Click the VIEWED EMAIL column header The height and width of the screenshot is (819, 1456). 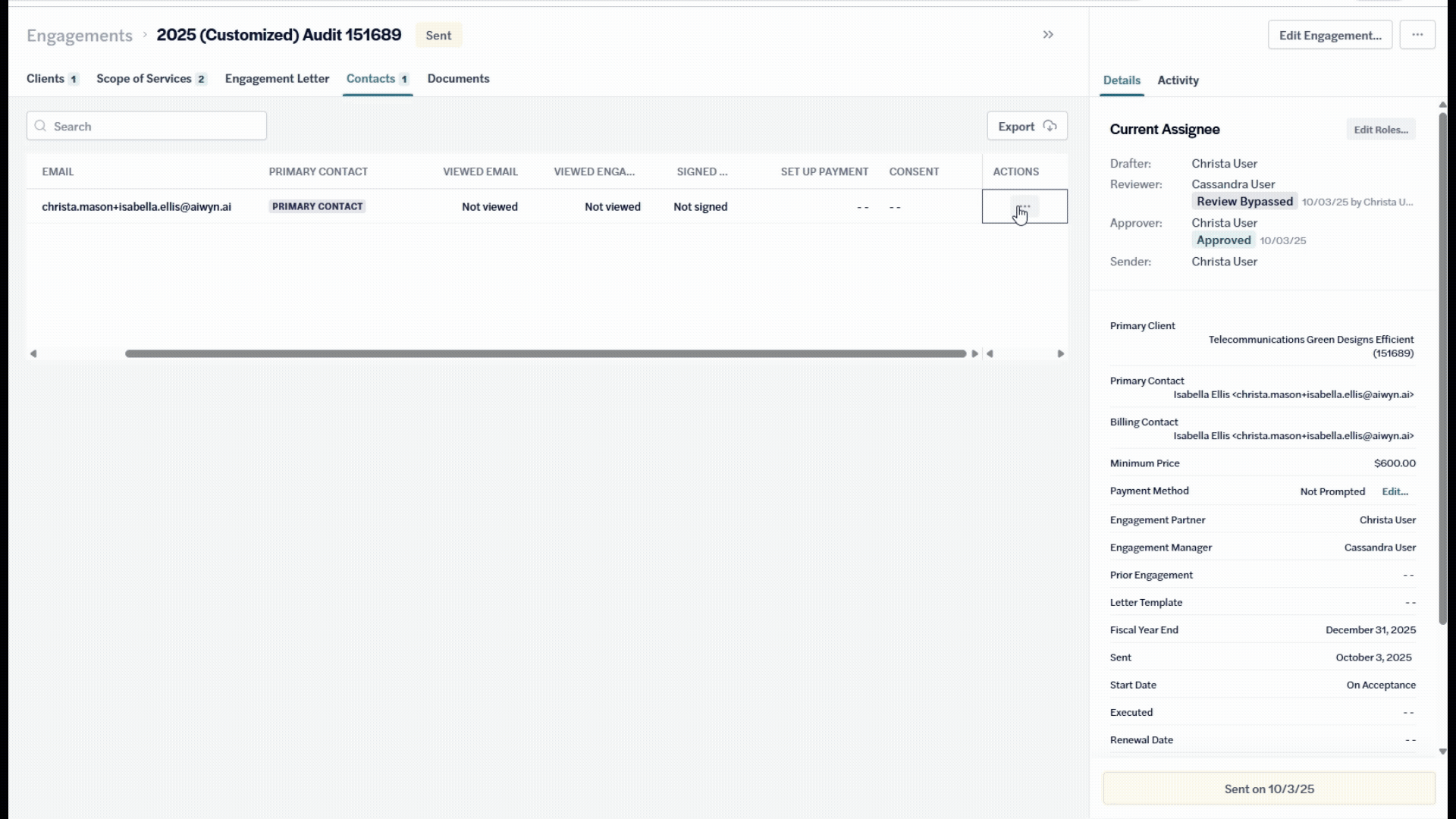pos(480,171)
